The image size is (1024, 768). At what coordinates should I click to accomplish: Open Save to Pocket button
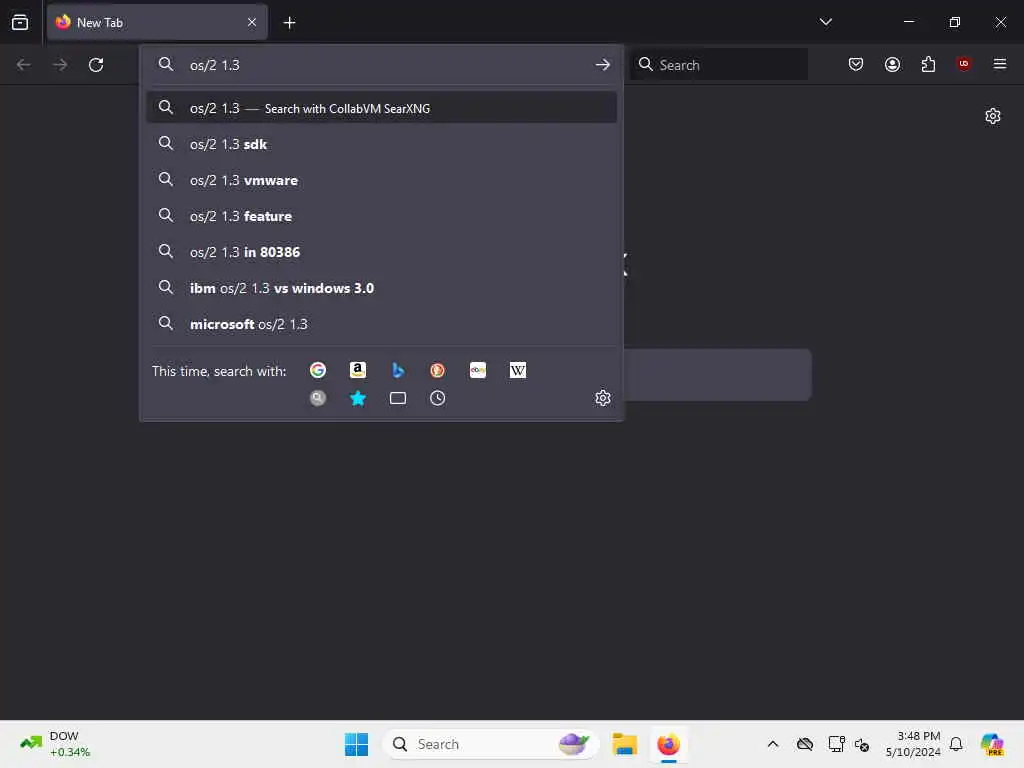856,64
